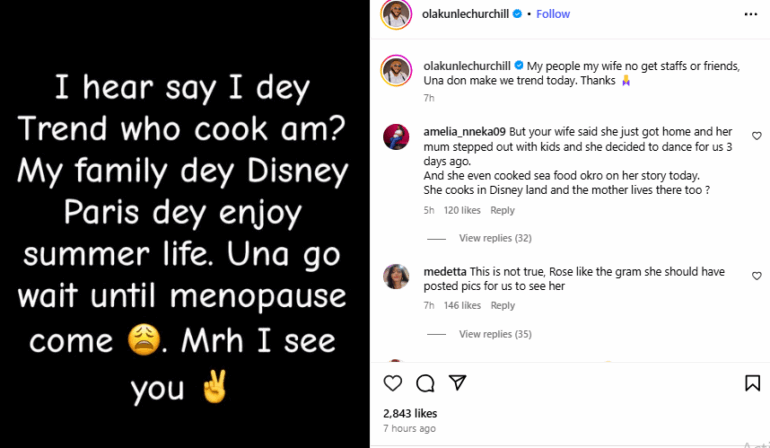Expand View replies (32)
The image size is (770, 448).
pos(494,238)
